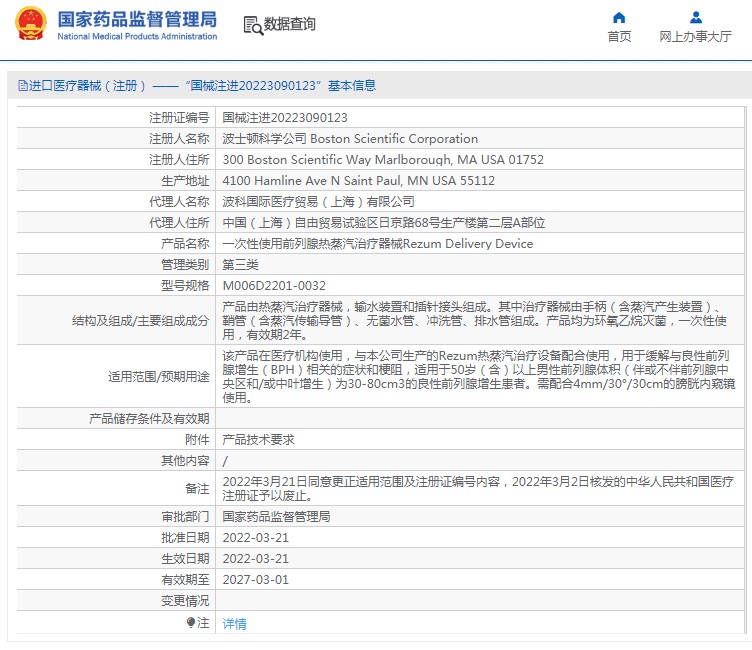Click the 批准日期 row label
This screenshot has width=752, height=650.
coord(185,538)
